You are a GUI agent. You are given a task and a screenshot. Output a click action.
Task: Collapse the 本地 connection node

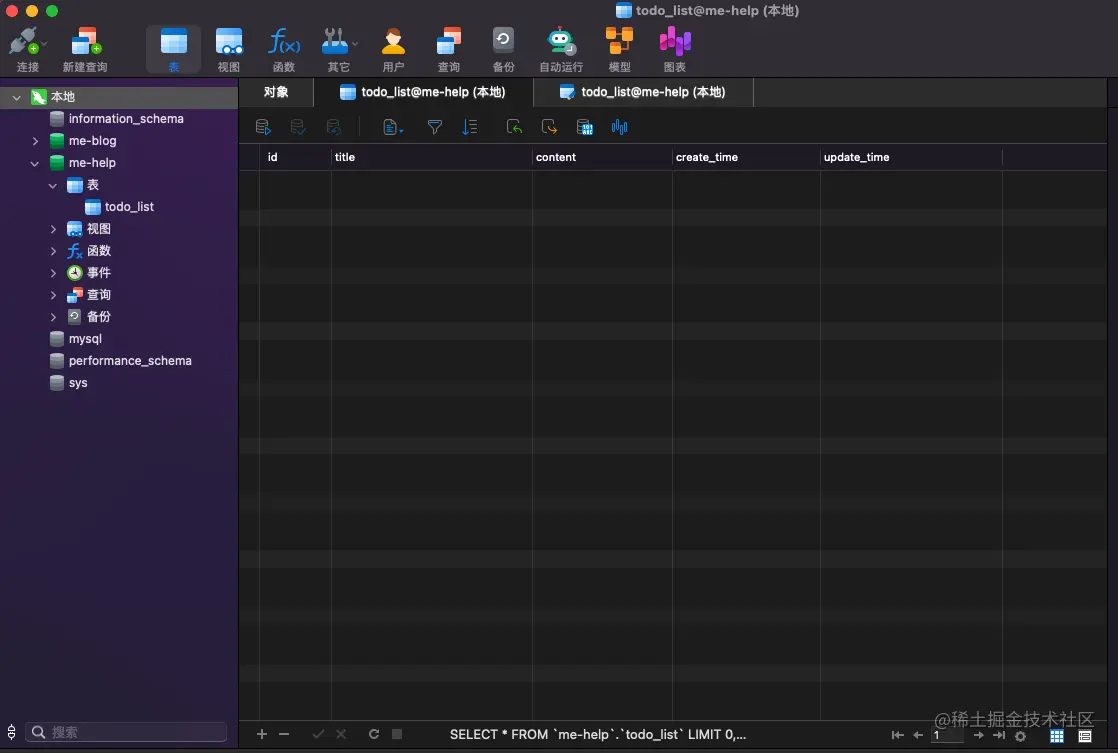coord(16,97)
